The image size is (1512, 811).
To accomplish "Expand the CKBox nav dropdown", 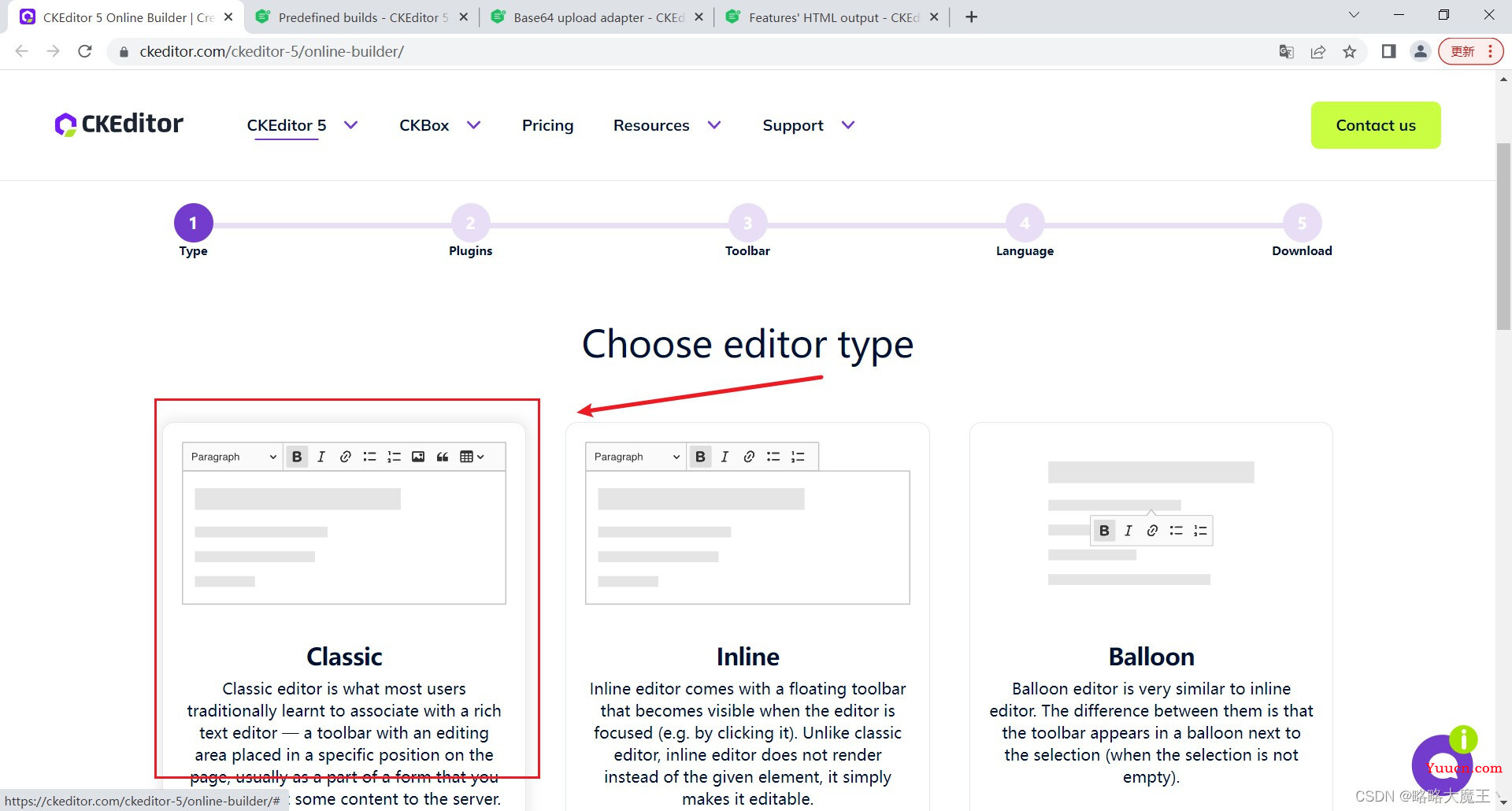I will click(x=474, y=125).
